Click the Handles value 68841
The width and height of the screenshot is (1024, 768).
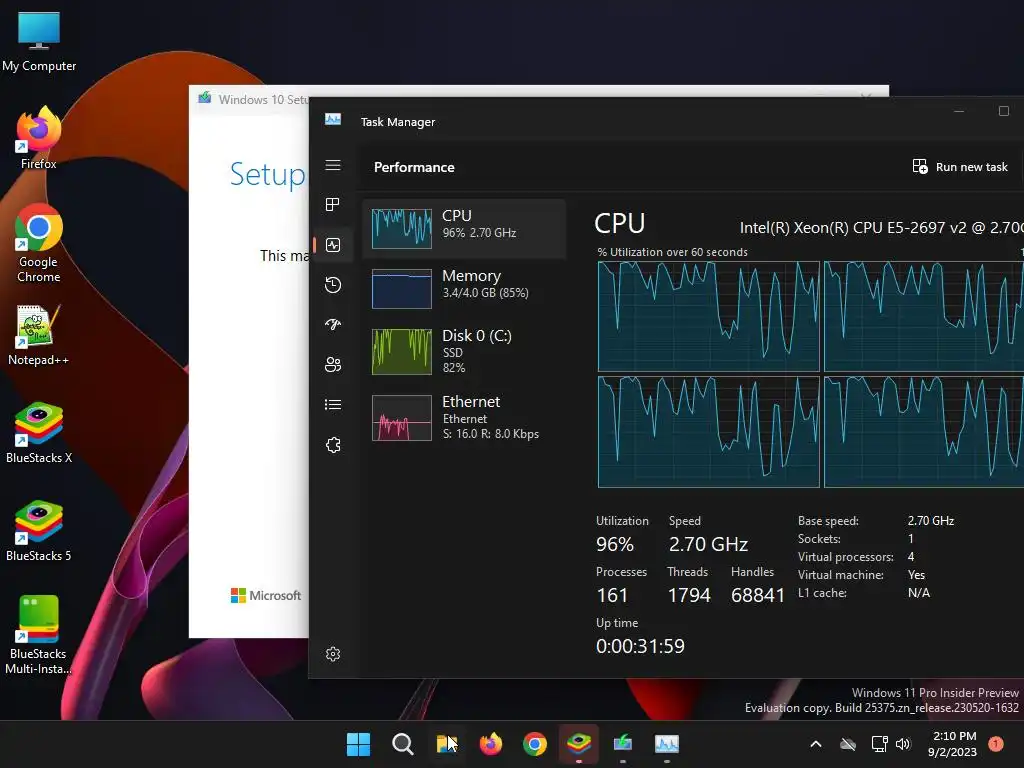click(x=758, y=595)
